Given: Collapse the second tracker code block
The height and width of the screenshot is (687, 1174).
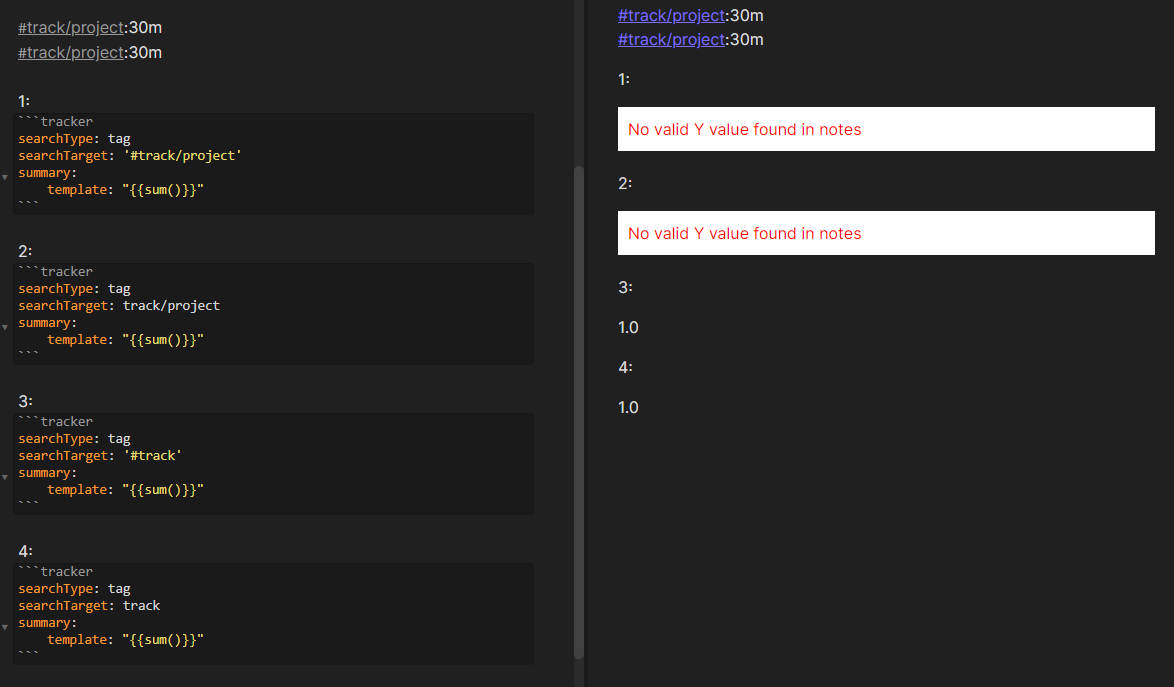Looking at the screenshot, I should point(4,326).
